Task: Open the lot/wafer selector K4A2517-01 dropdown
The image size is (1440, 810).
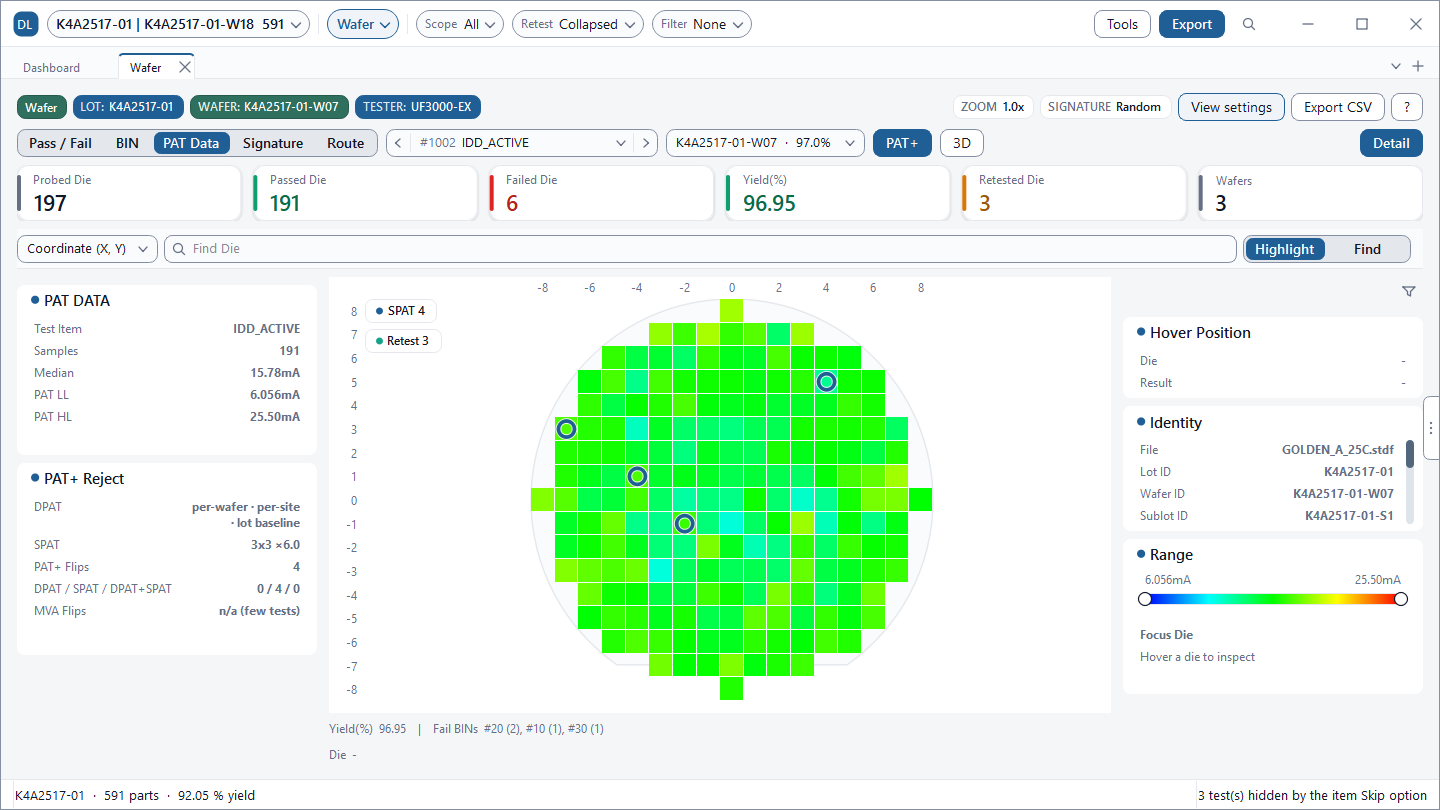Action: (178, 25)
